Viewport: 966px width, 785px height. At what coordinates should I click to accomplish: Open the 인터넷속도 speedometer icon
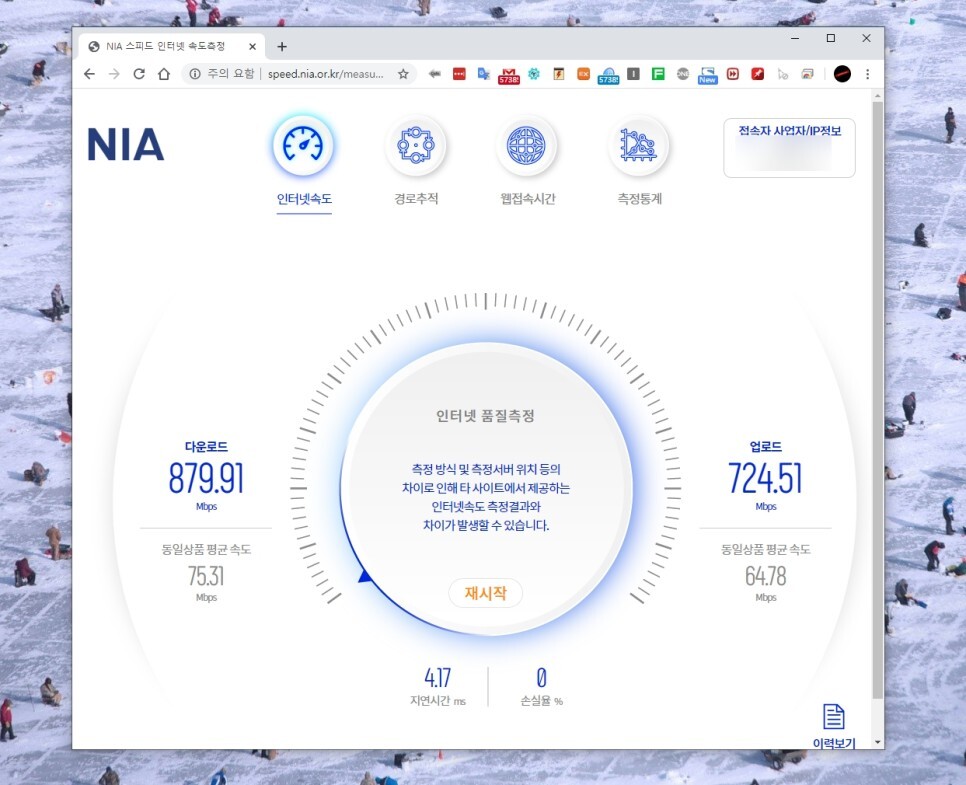(x=303, y=146)
